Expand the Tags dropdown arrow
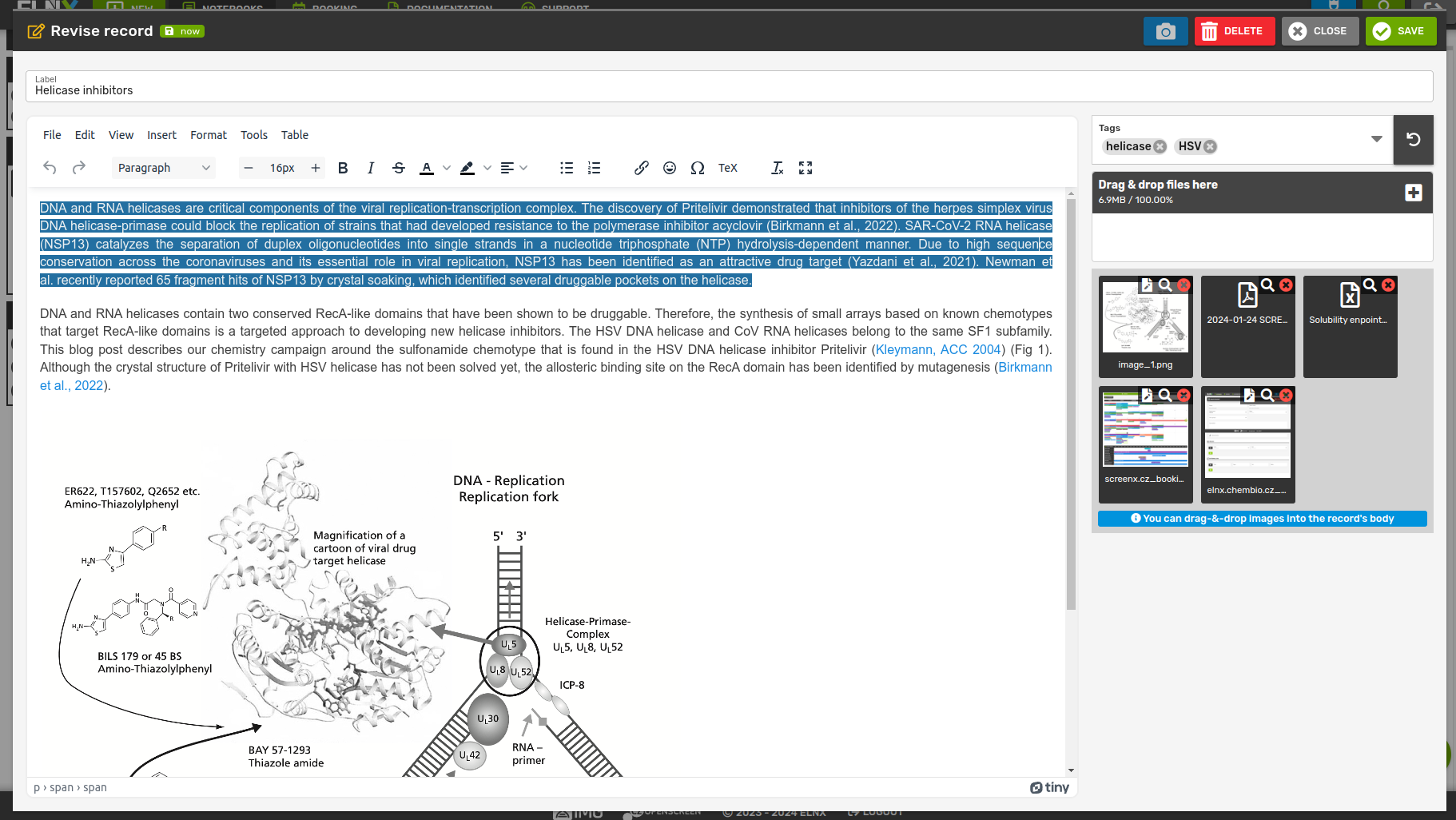The image size is (1456, 820). pos(1376,139)
